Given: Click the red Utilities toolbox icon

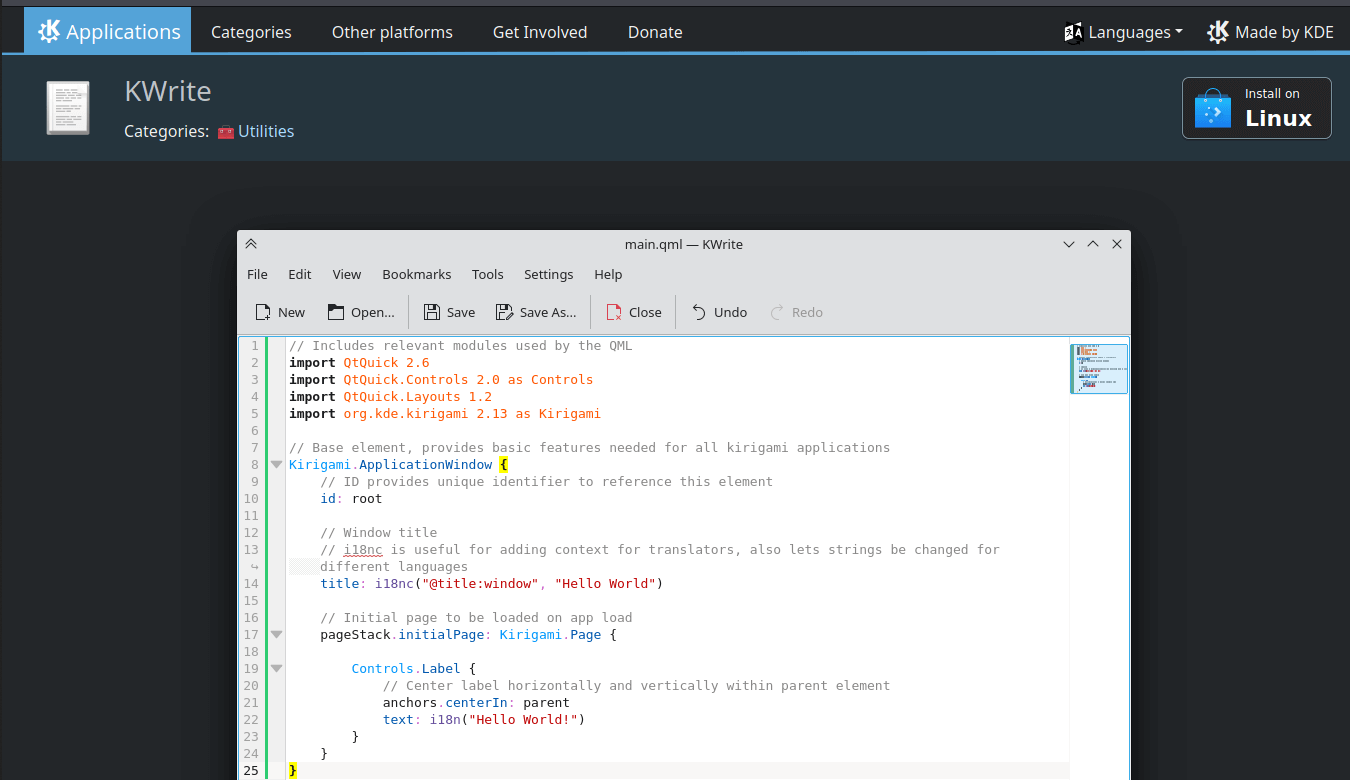Looking at the screenshot, I should tap(226, 132).
